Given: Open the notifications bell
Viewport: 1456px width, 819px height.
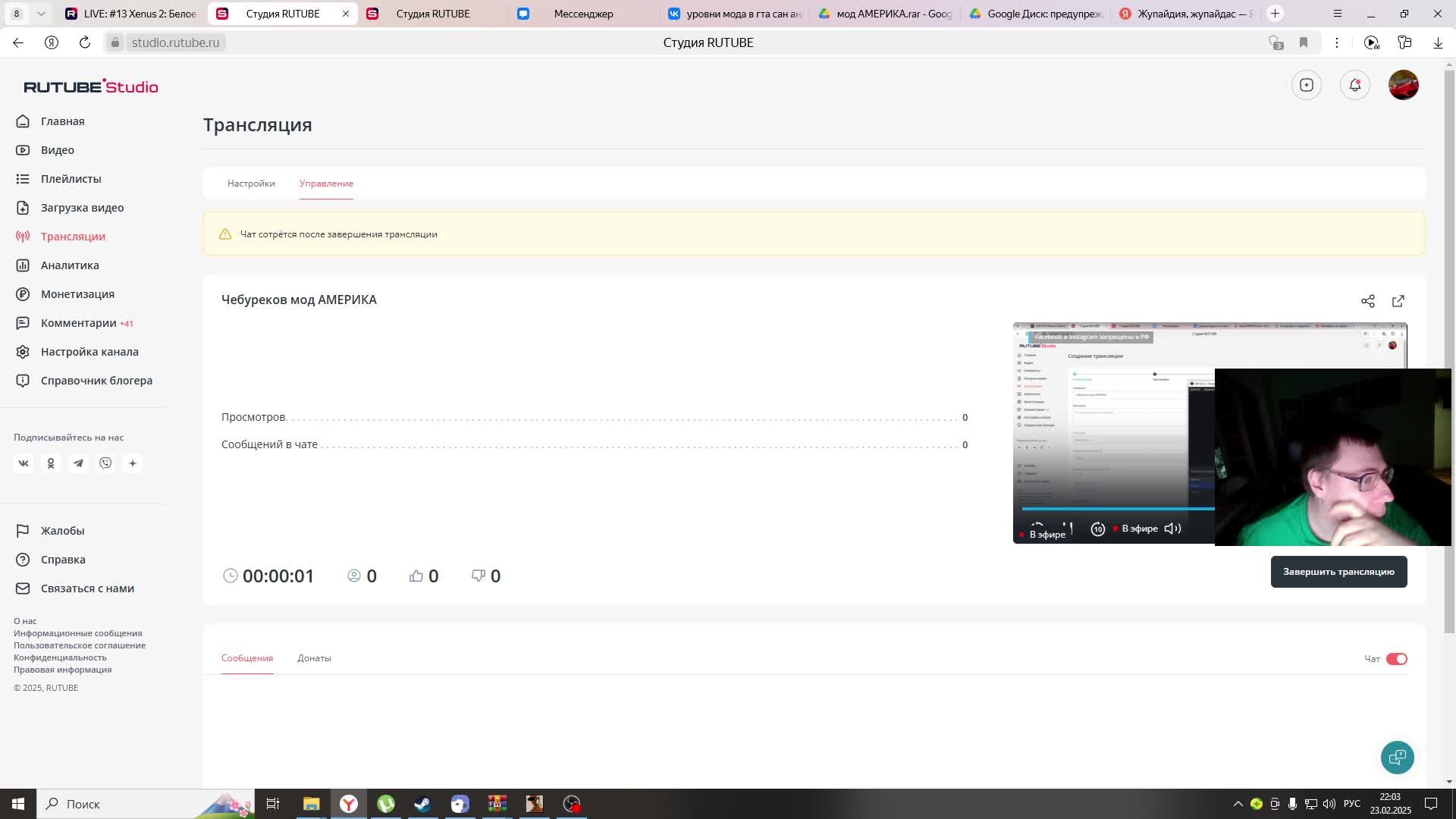Looking at the screenshot, I should [1354, 85].
